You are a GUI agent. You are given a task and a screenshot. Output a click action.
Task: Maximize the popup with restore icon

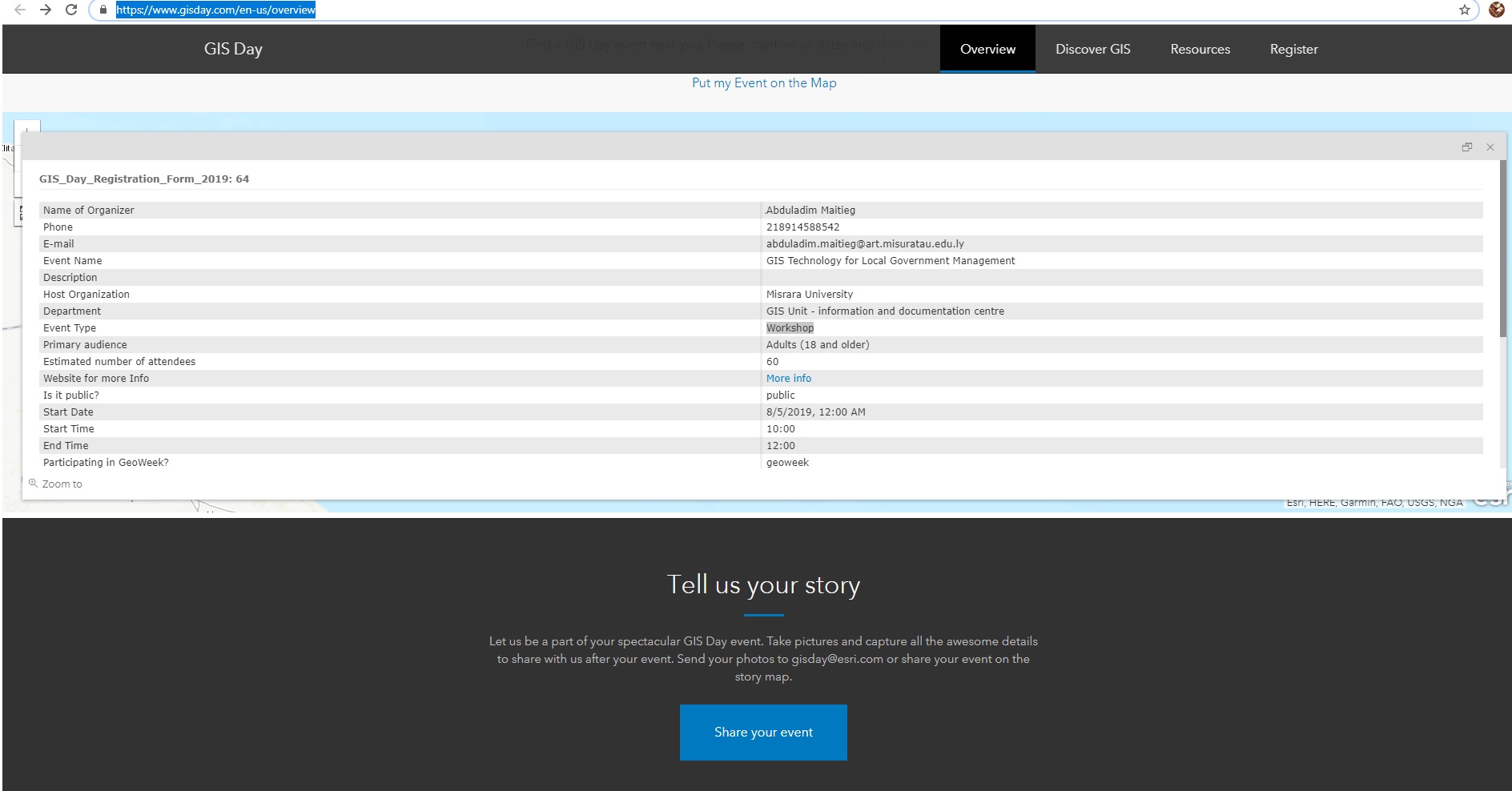(1467, 147)
